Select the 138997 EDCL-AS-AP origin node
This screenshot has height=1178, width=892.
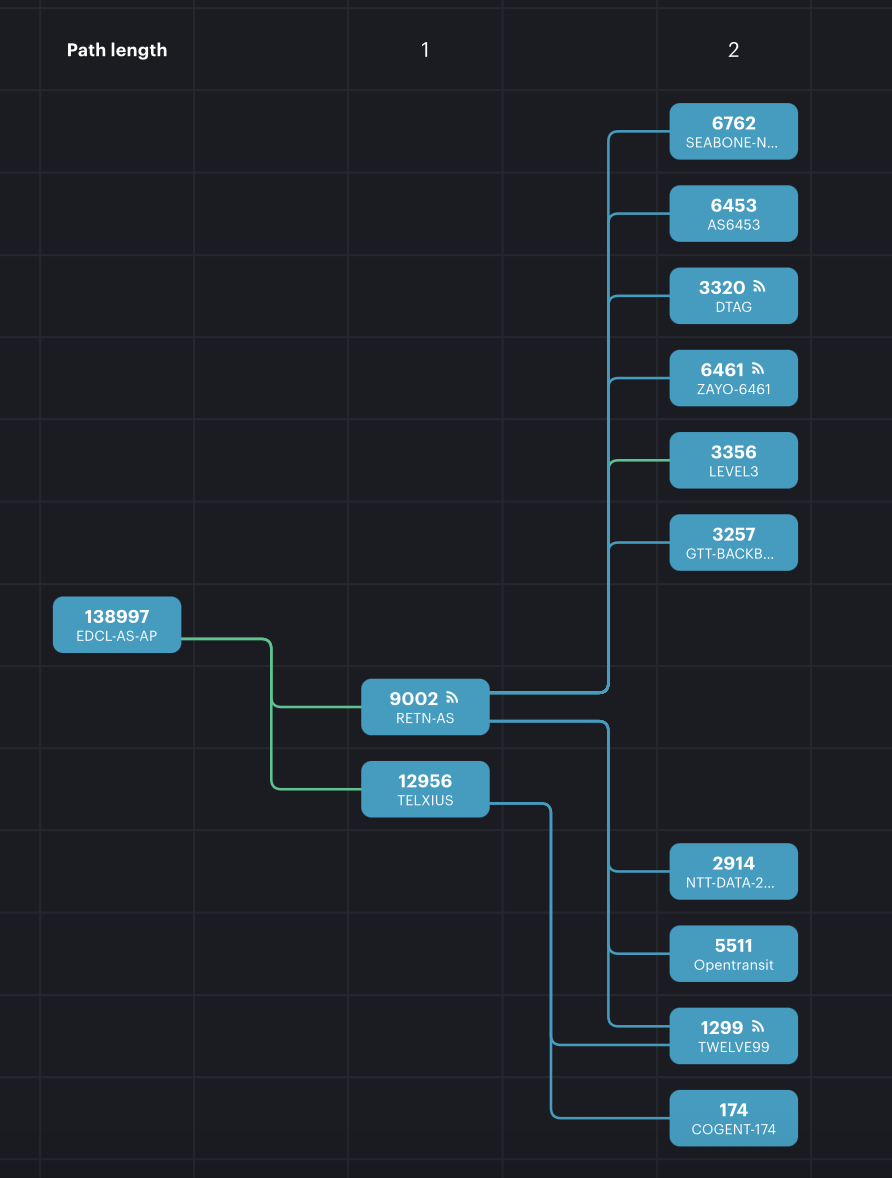[117, 625]
